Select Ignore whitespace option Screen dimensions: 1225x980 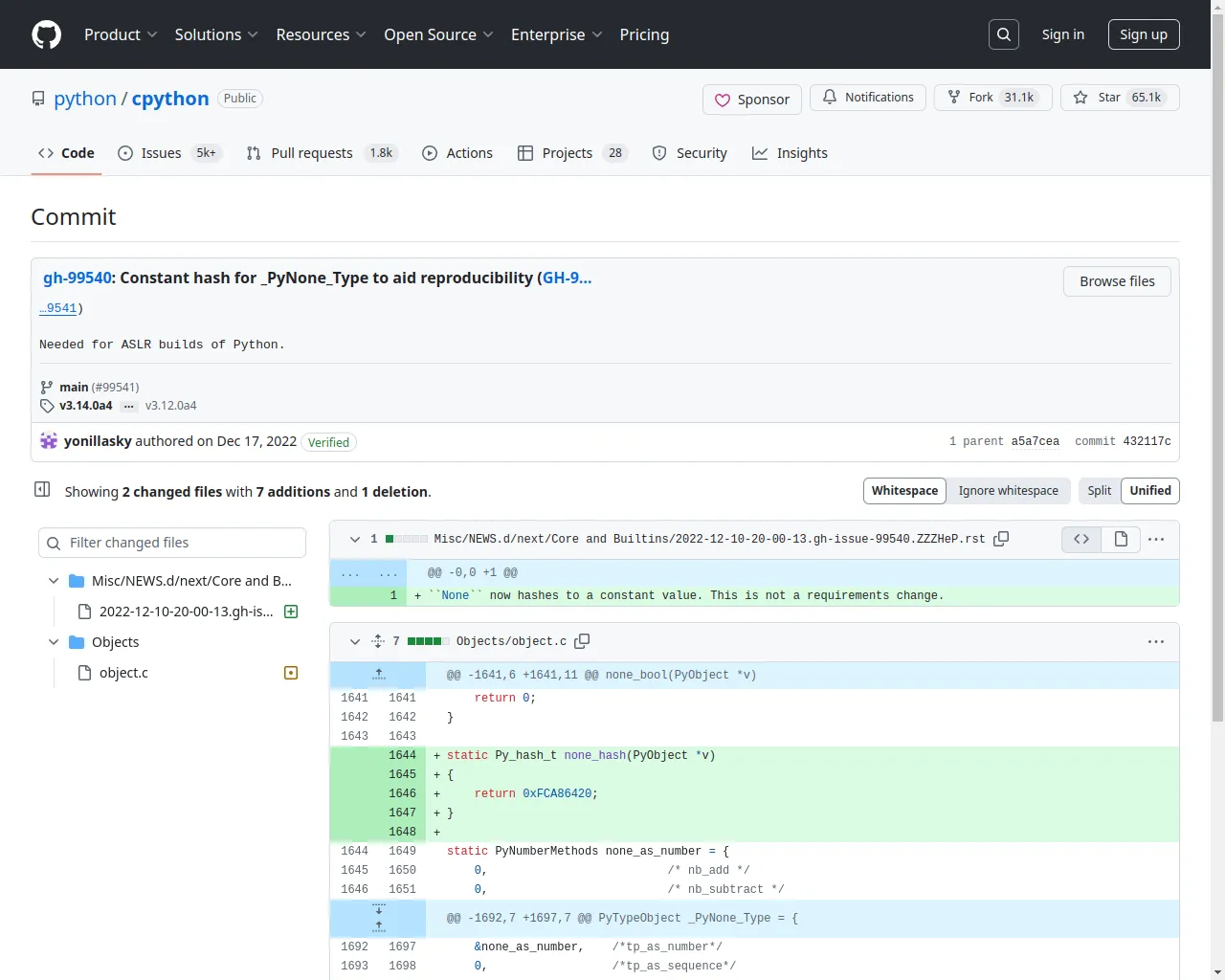click(x=1009, y=491)
